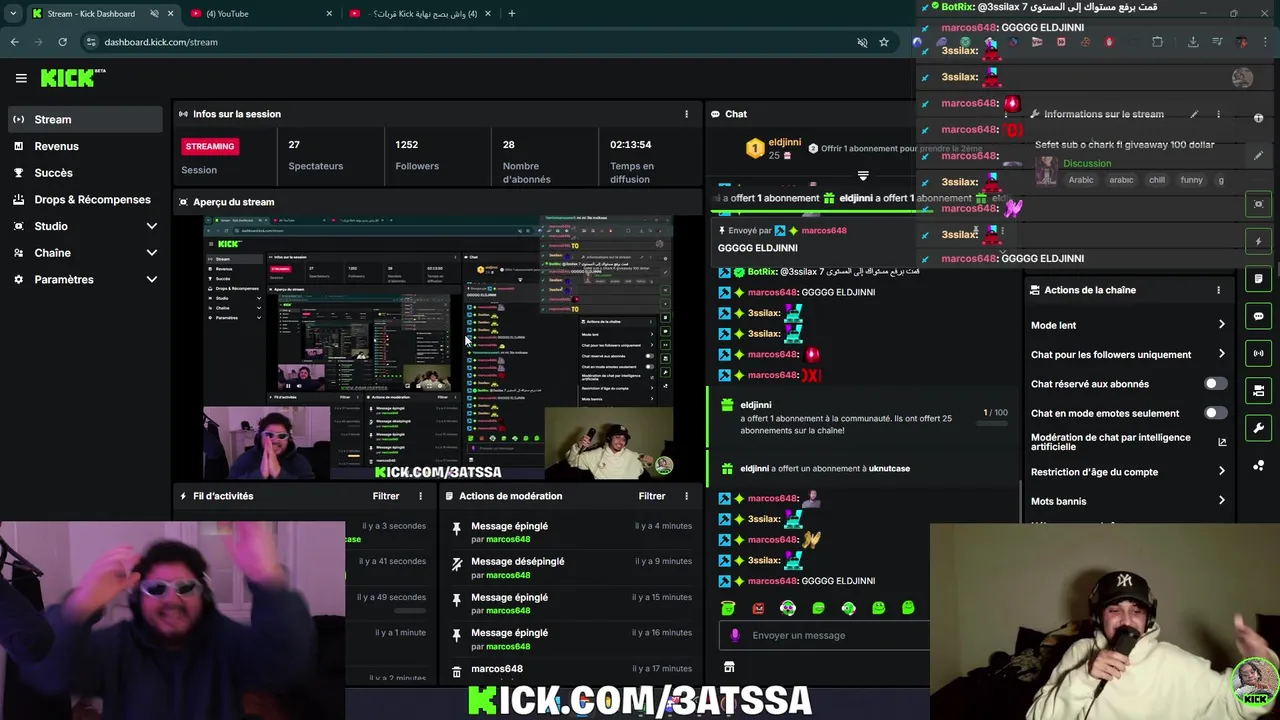The width and height of the screenshot is (1280, 720).
Task: Open Mode lent options arrow
Action: (1221, 325)
